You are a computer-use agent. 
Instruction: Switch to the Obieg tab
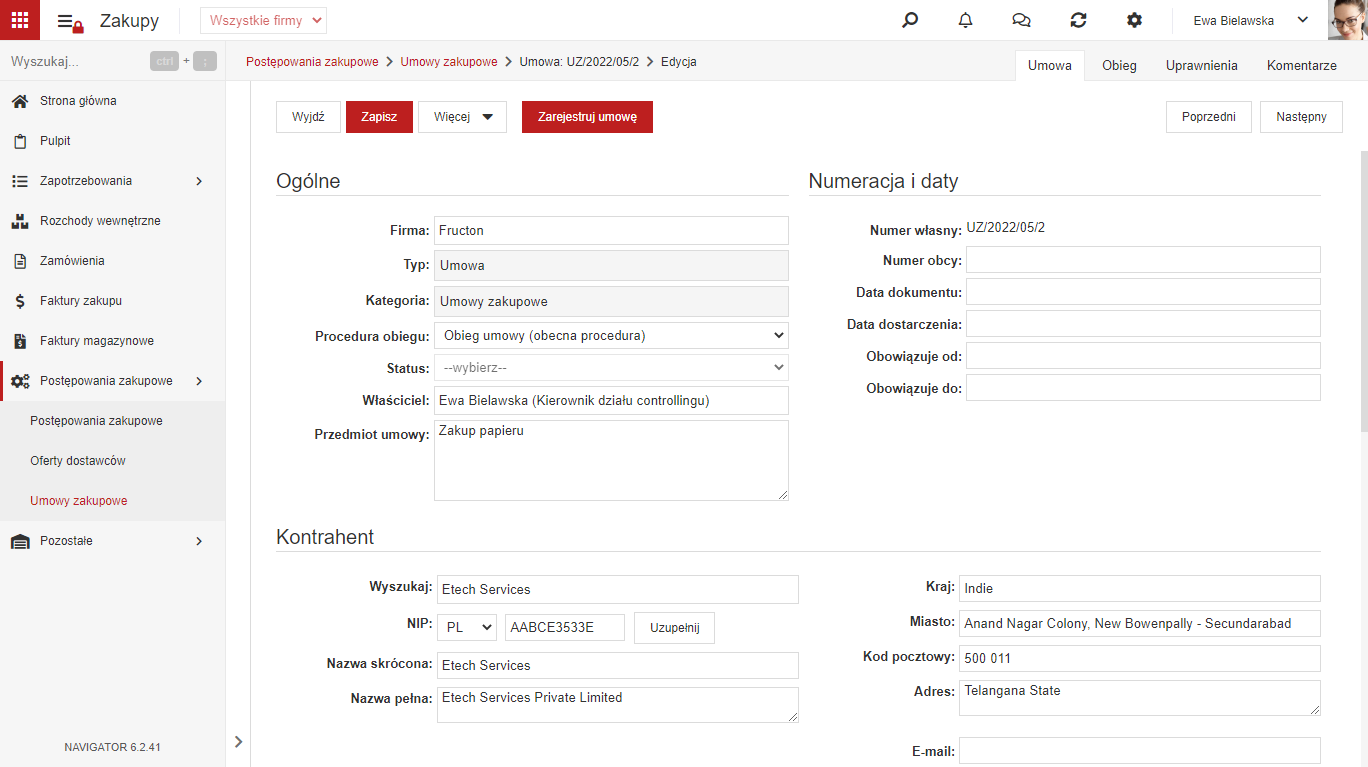(1119, 65)
